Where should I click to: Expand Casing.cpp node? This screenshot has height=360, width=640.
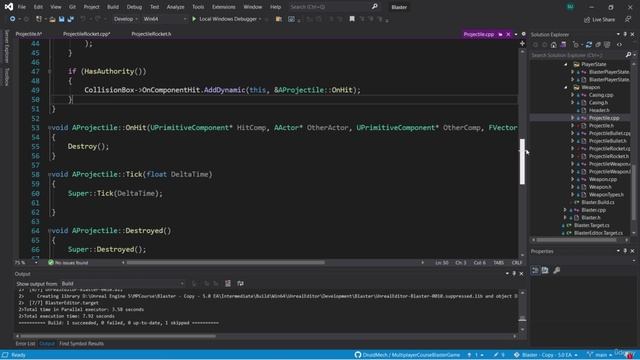(572, 95)
